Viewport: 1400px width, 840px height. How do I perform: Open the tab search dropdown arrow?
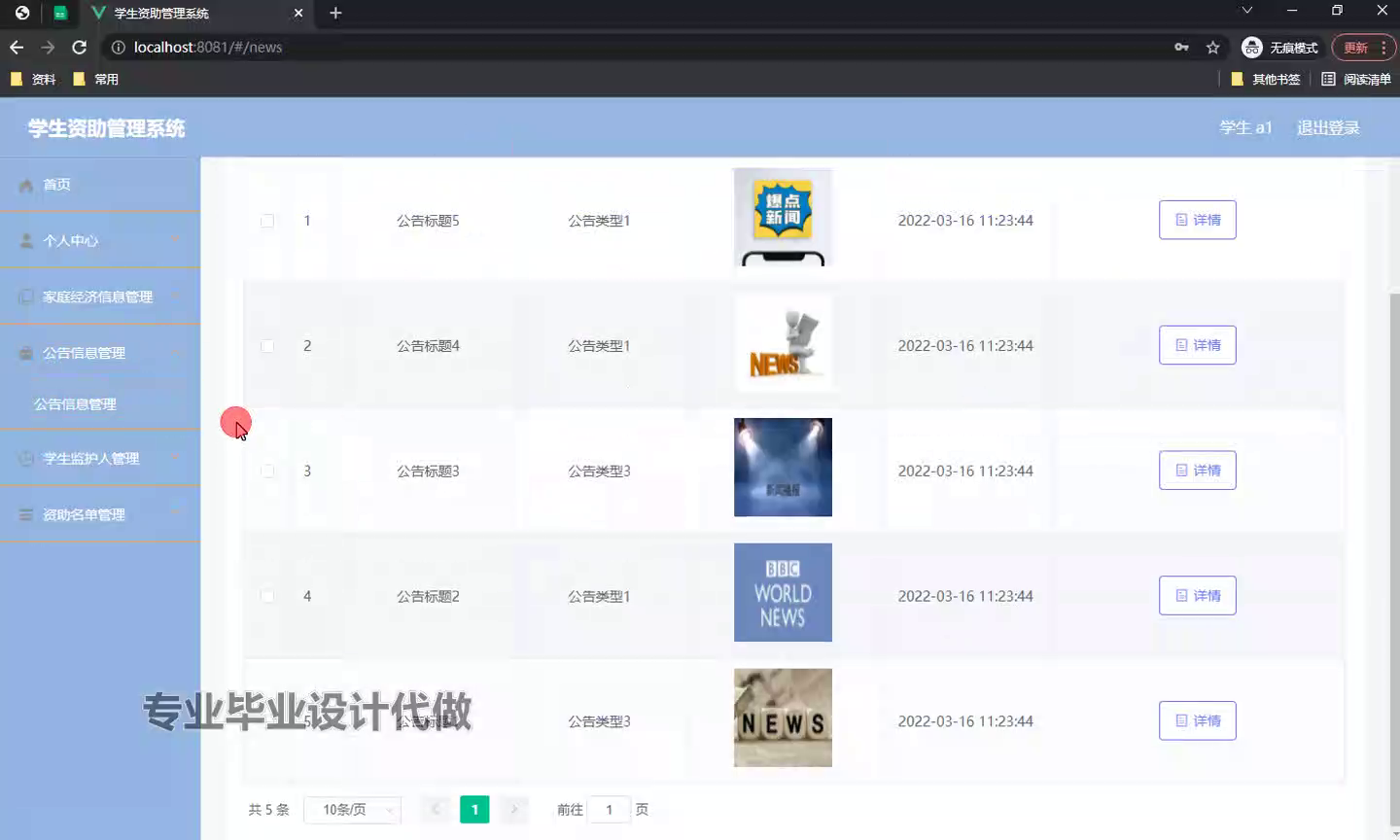(x=1246, y=10)
